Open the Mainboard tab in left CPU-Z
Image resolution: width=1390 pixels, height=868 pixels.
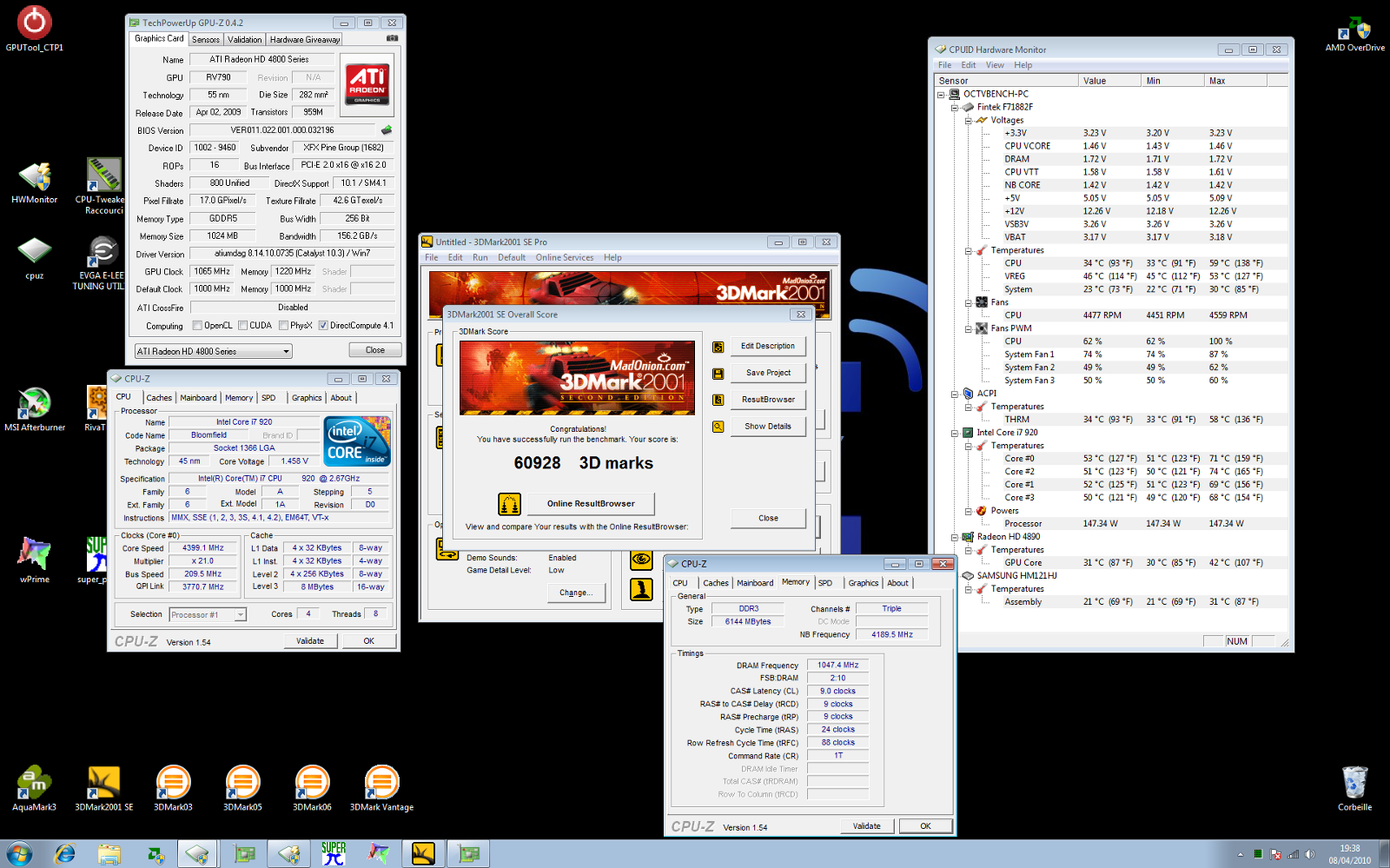199,398
